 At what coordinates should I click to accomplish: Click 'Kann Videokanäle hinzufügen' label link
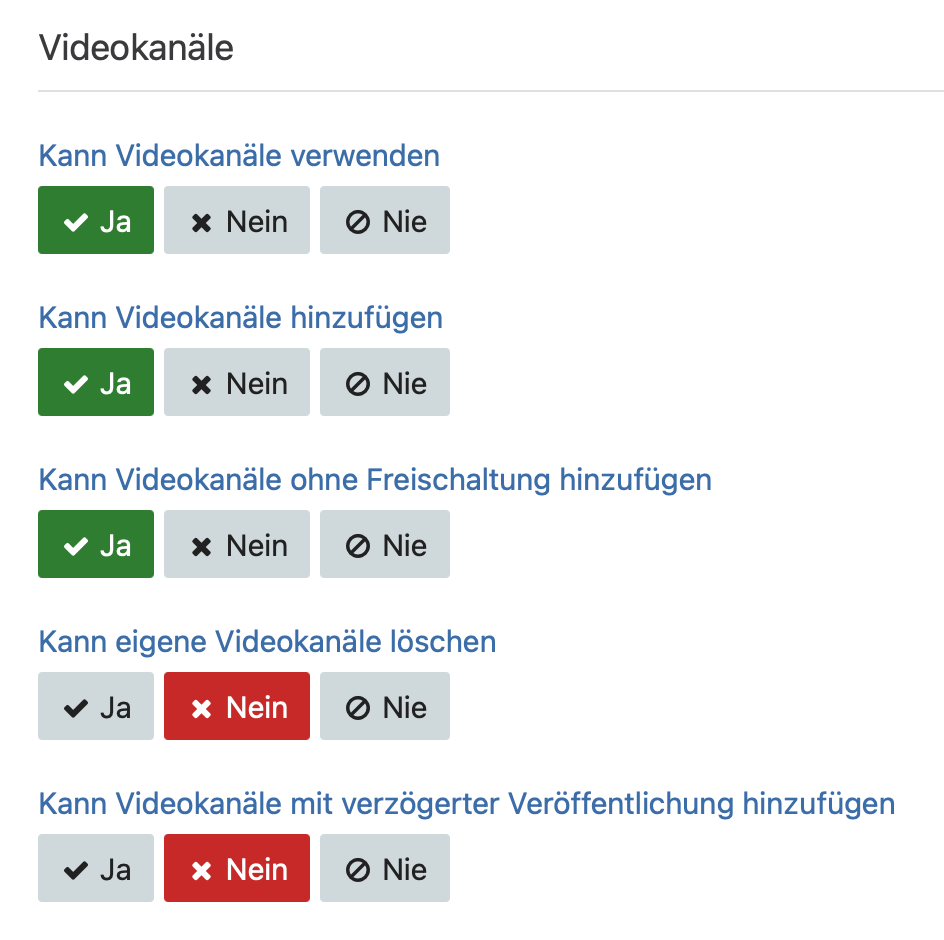point(240,318)
